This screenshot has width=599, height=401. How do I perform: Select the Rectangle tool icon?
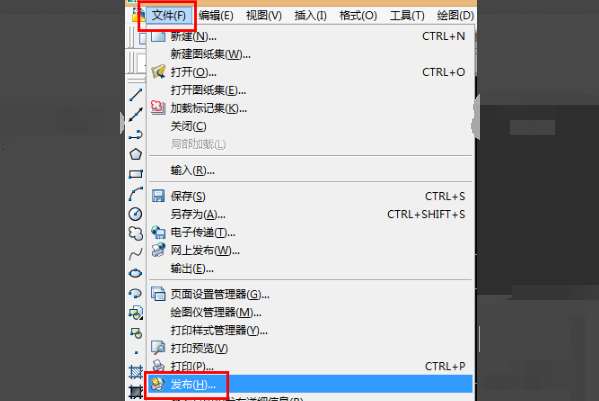tap(136, 174)
